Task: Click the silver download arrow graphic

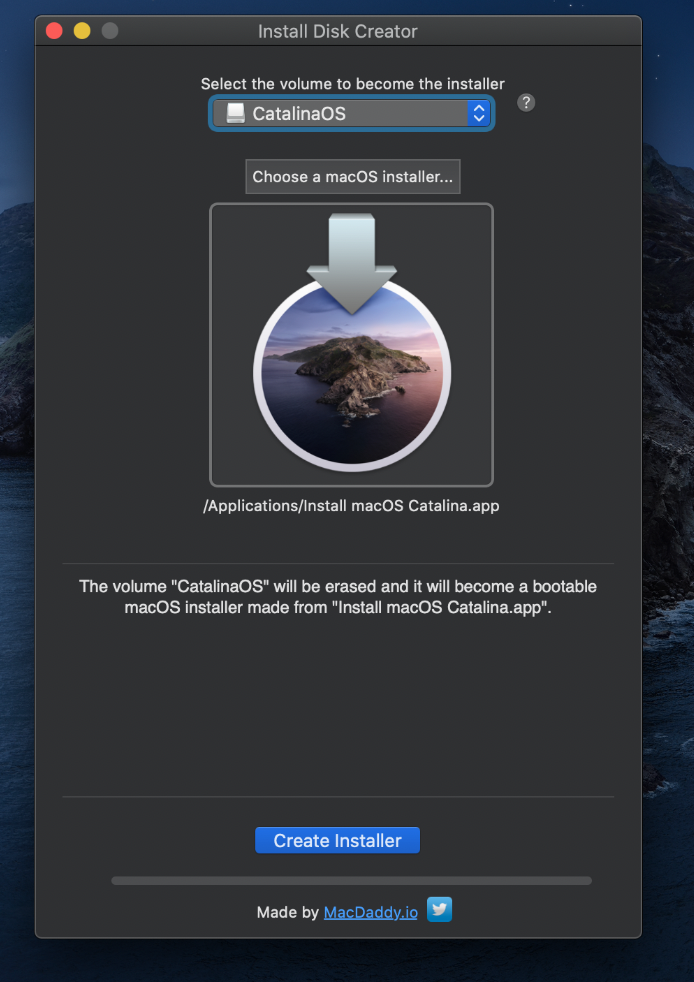Action: pyautogui.click(x=352, y=263)
